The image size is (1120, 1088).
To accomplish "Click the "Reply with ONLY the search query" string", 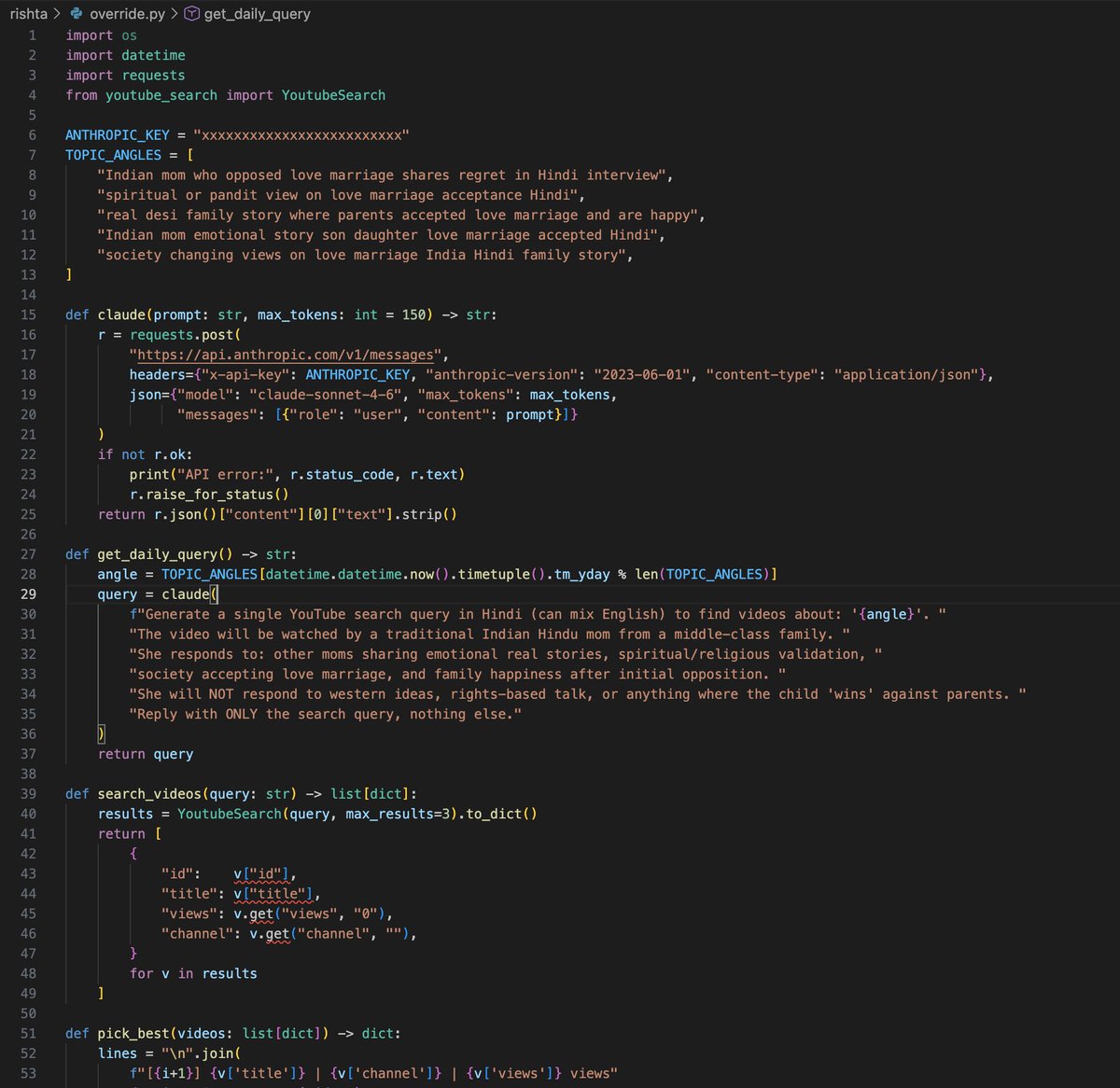I will coord(326,714).
